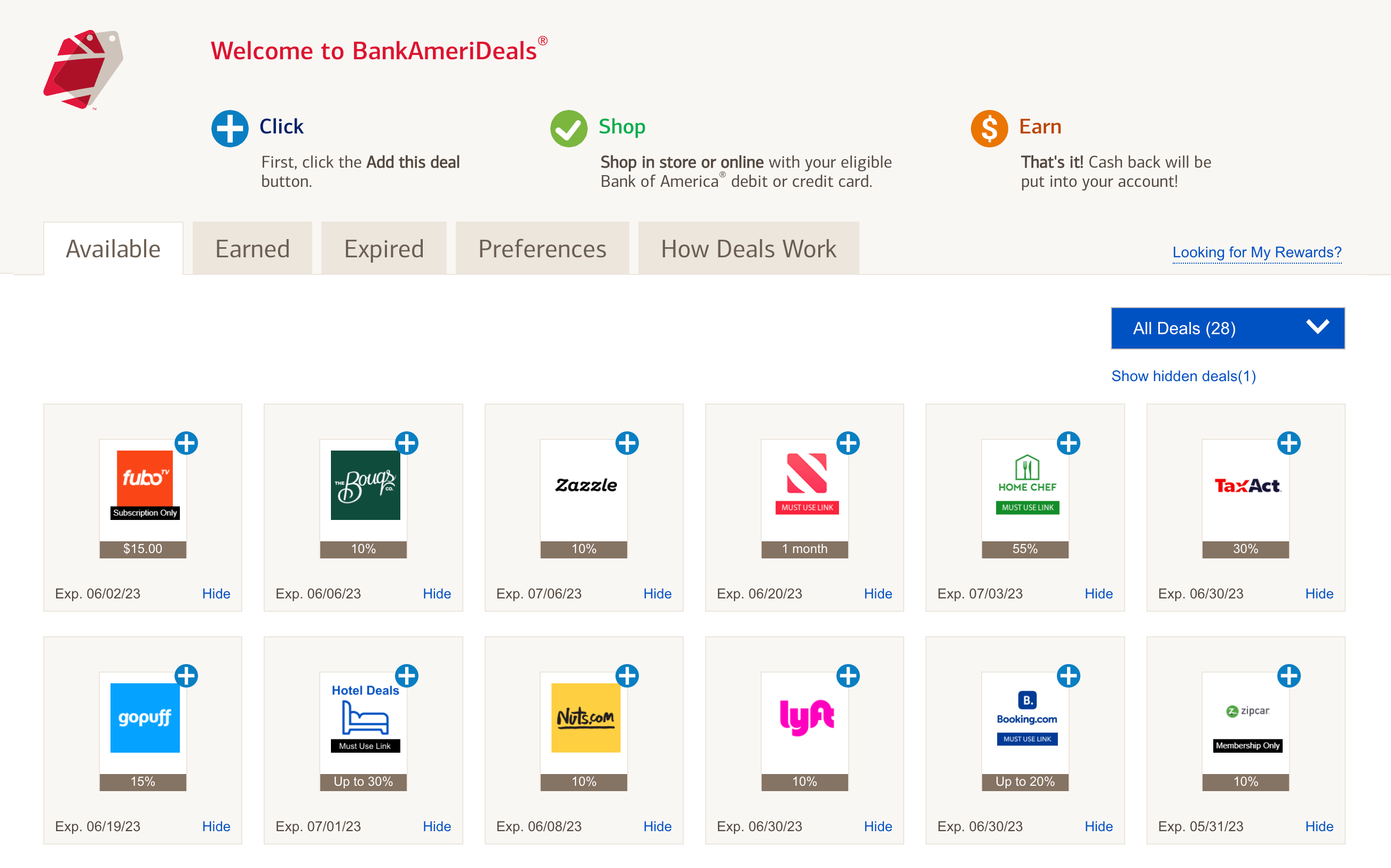Switch to the Earned tab
This screenshot has height=868, width=1391.
[252, 249]
